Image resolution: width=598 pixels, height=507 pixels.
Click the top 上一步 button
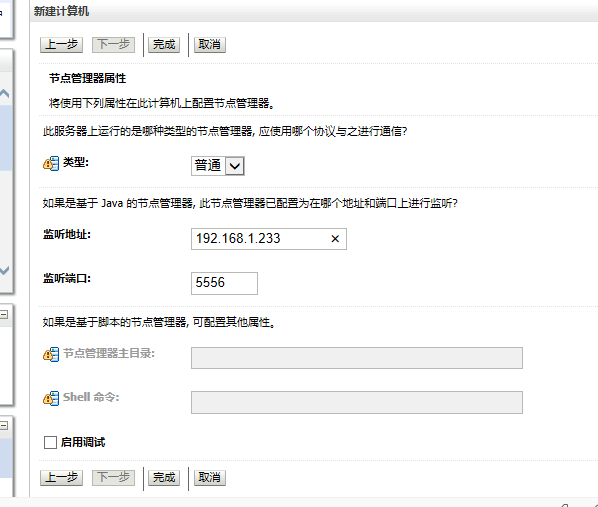tap(61, 45)
